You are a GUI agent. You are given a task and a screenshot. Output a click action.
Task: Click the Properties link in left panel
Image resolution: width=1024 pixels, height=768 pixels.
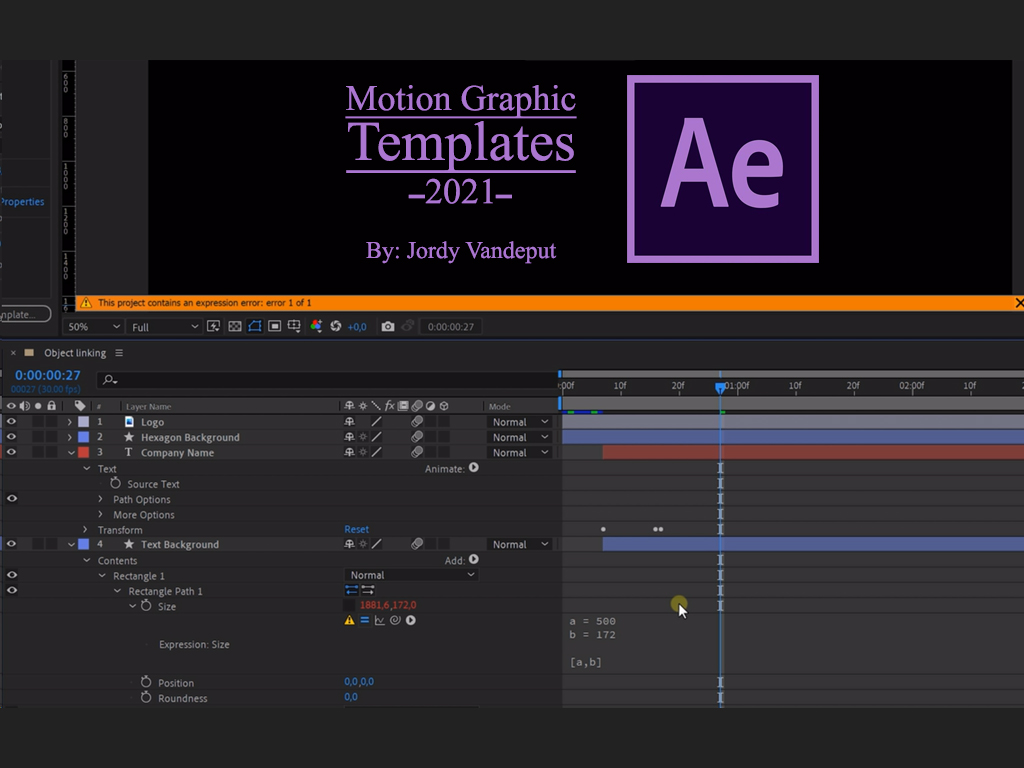click(x=22, y=202)
